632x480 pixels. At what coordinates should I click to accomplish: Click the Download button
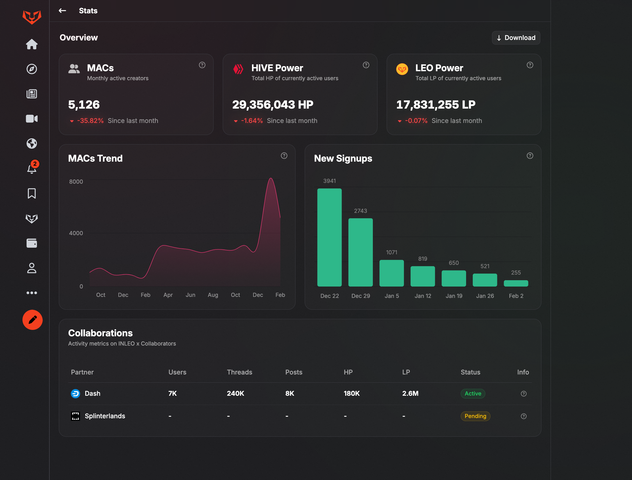516,38
